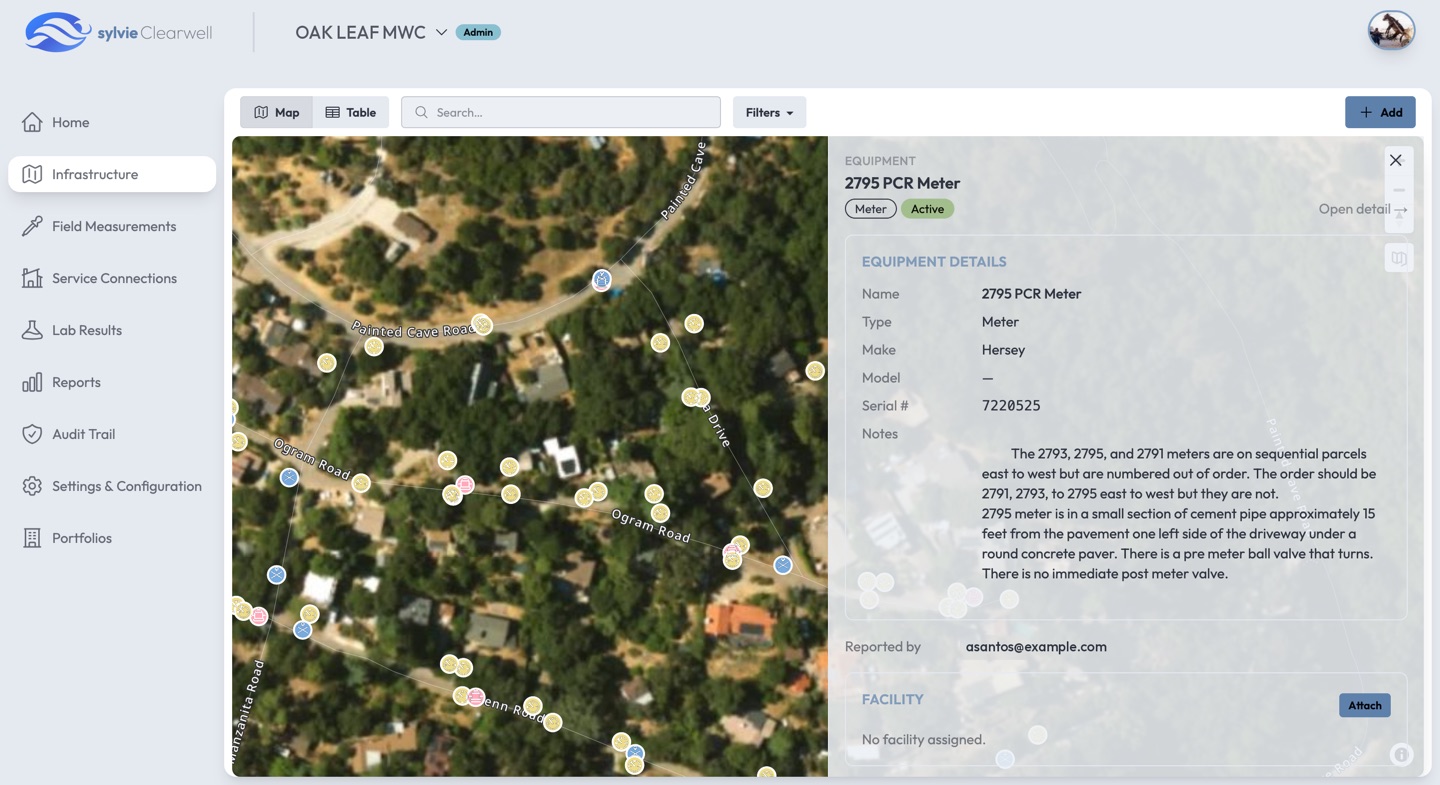Click the 'No facility assigned.' text

[x=923, y=740]
